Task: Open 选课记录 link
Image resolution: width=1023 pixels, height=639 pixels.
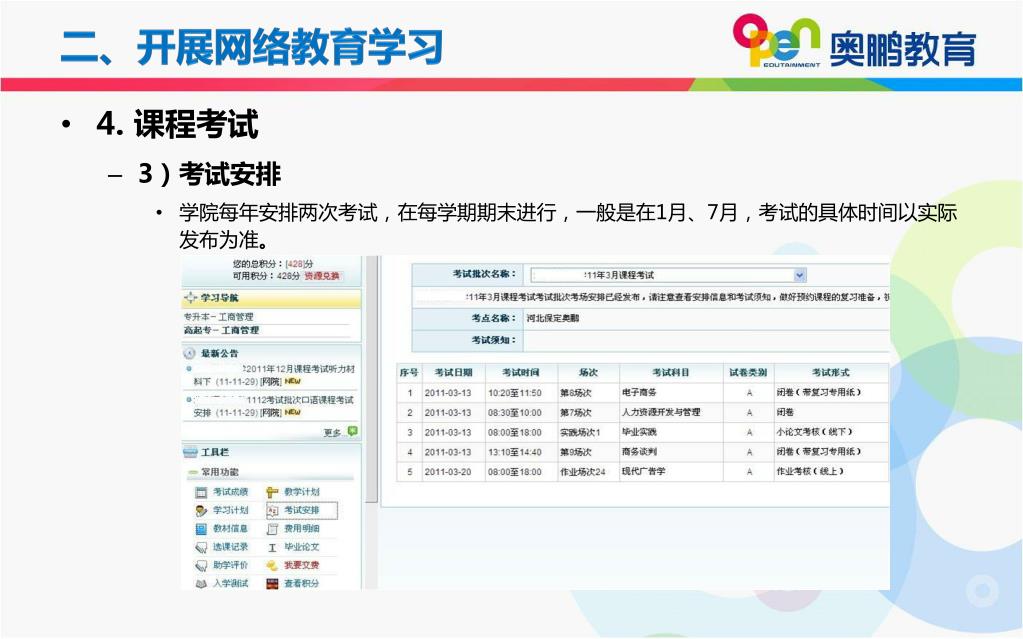Action: pyautogui.click(x=230, y=547)
